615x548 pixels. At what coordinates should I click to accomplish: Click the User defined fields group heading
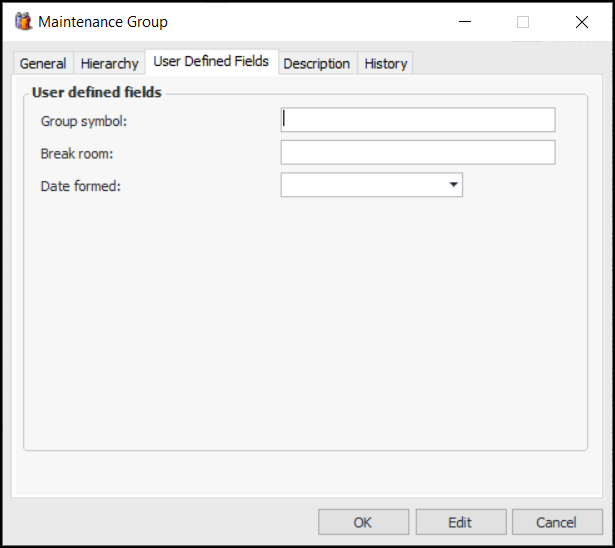(x=97, y=93)
